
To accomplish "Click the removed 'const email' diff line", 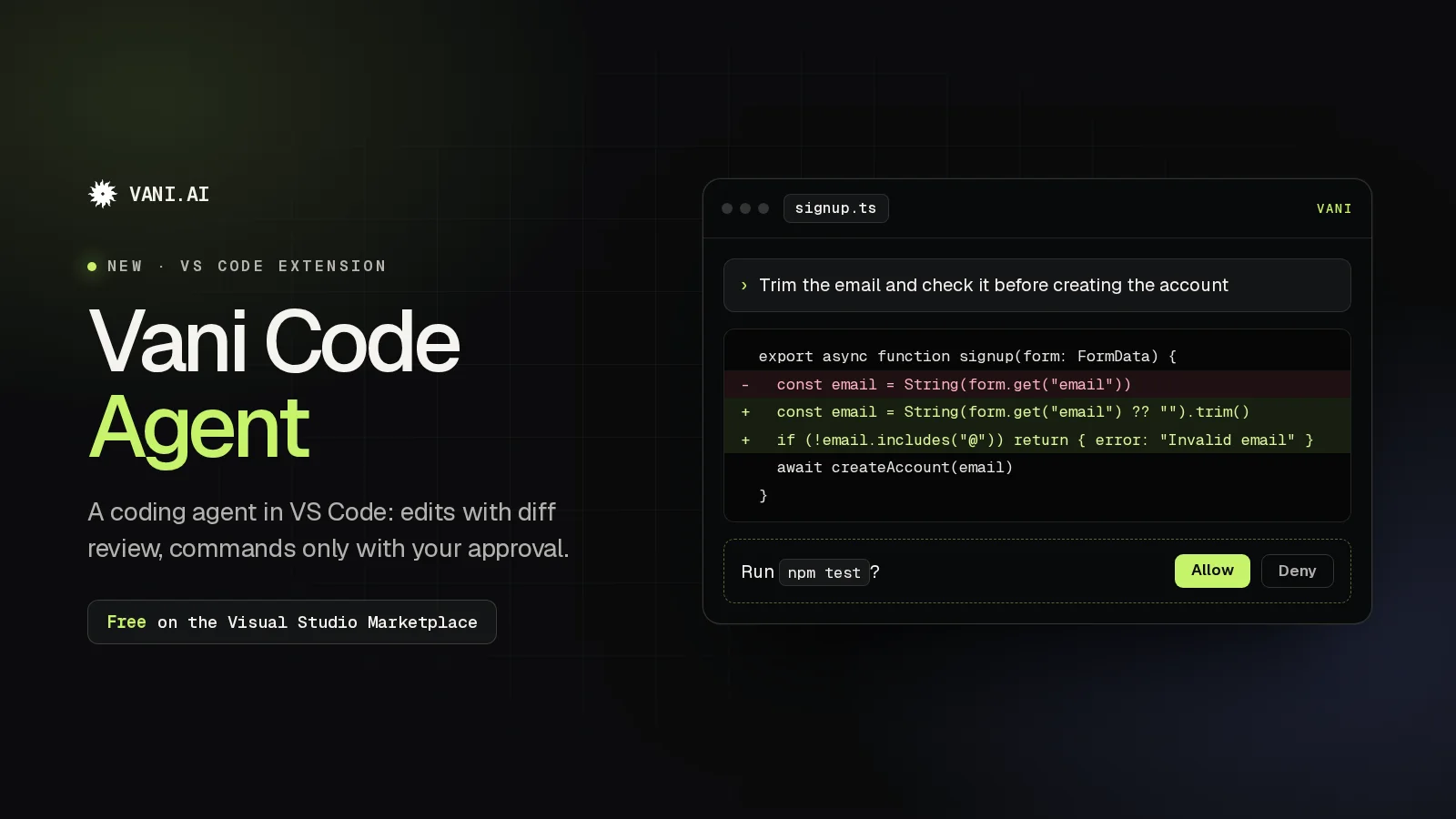I will [x=1037, y=385].
